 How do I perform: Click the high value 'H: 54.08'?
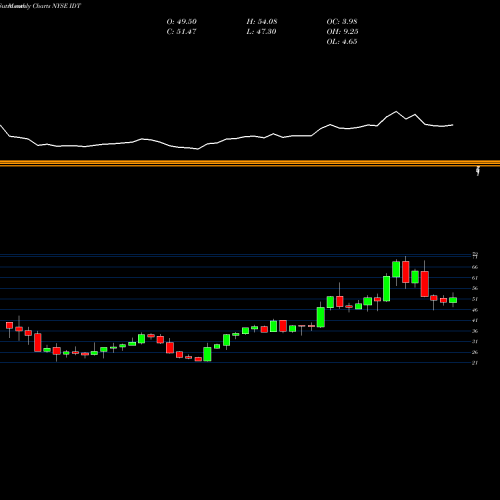tap(262, 22)
